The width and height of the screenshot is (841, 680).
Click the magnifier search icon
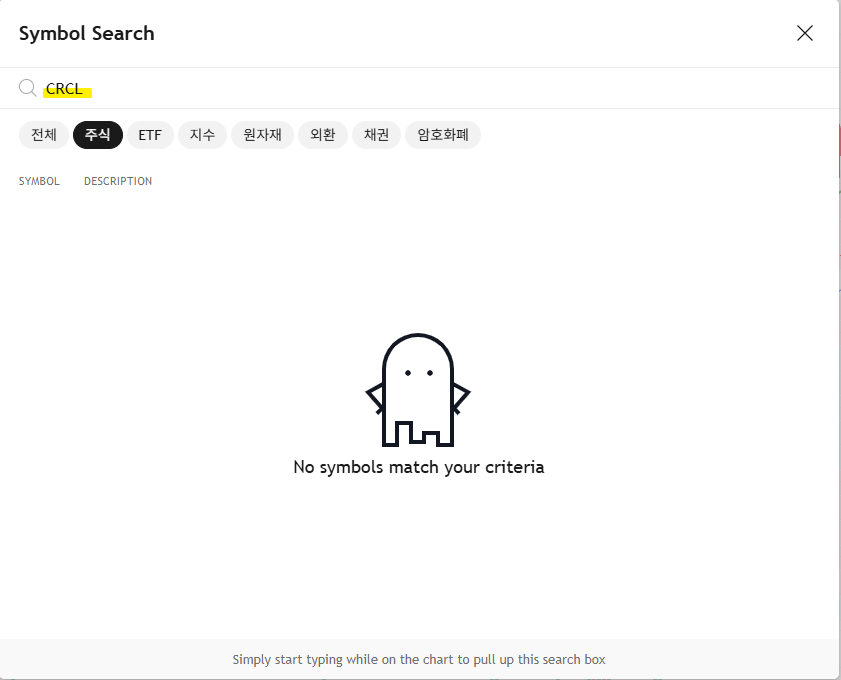tap(28, 88)
